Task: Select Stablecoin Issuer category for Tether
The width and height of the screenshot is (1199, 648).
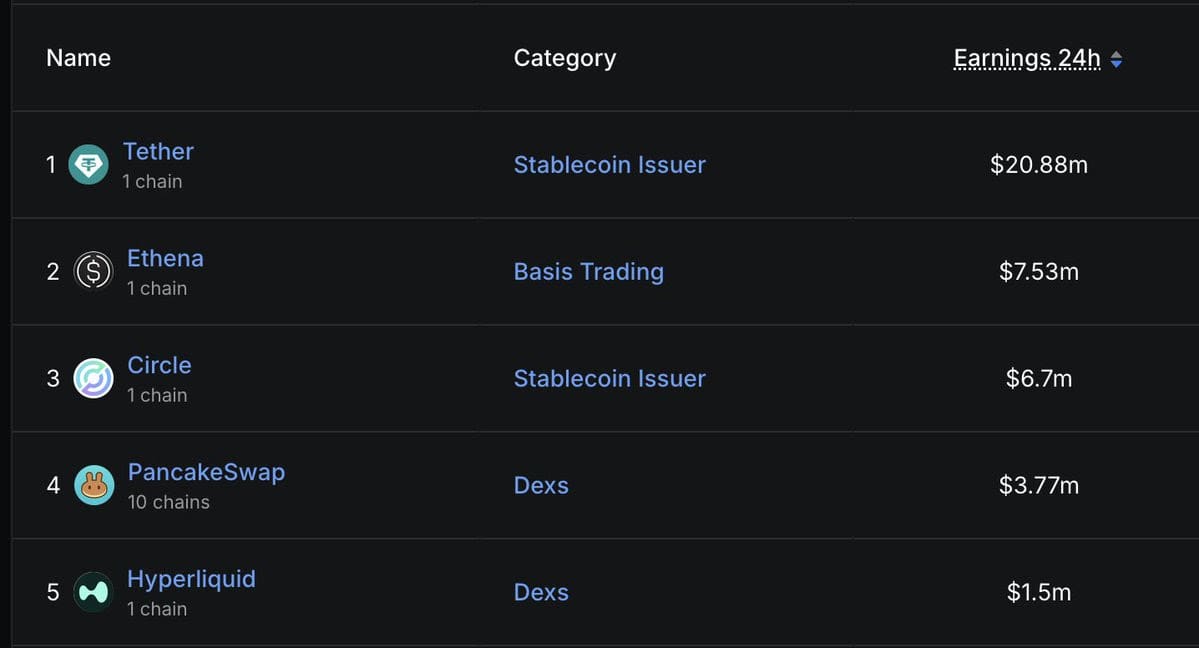Action: pos(609,164)
